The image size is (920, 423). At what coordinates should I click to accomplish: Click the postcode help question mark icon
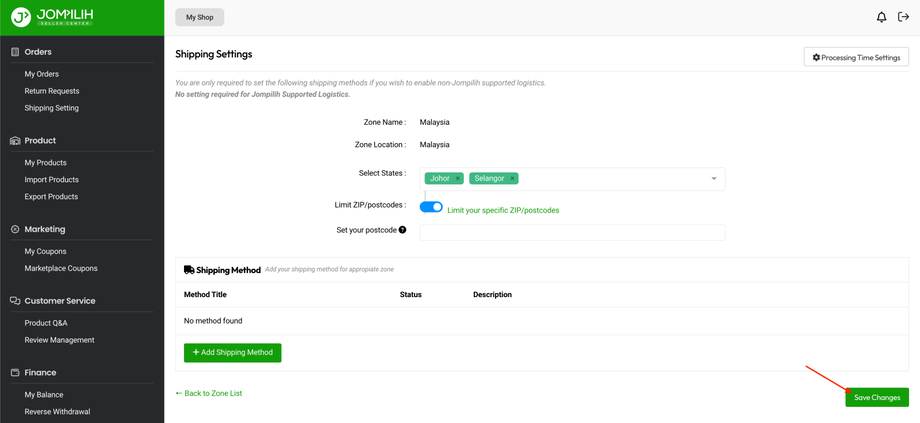pos(403,230)
